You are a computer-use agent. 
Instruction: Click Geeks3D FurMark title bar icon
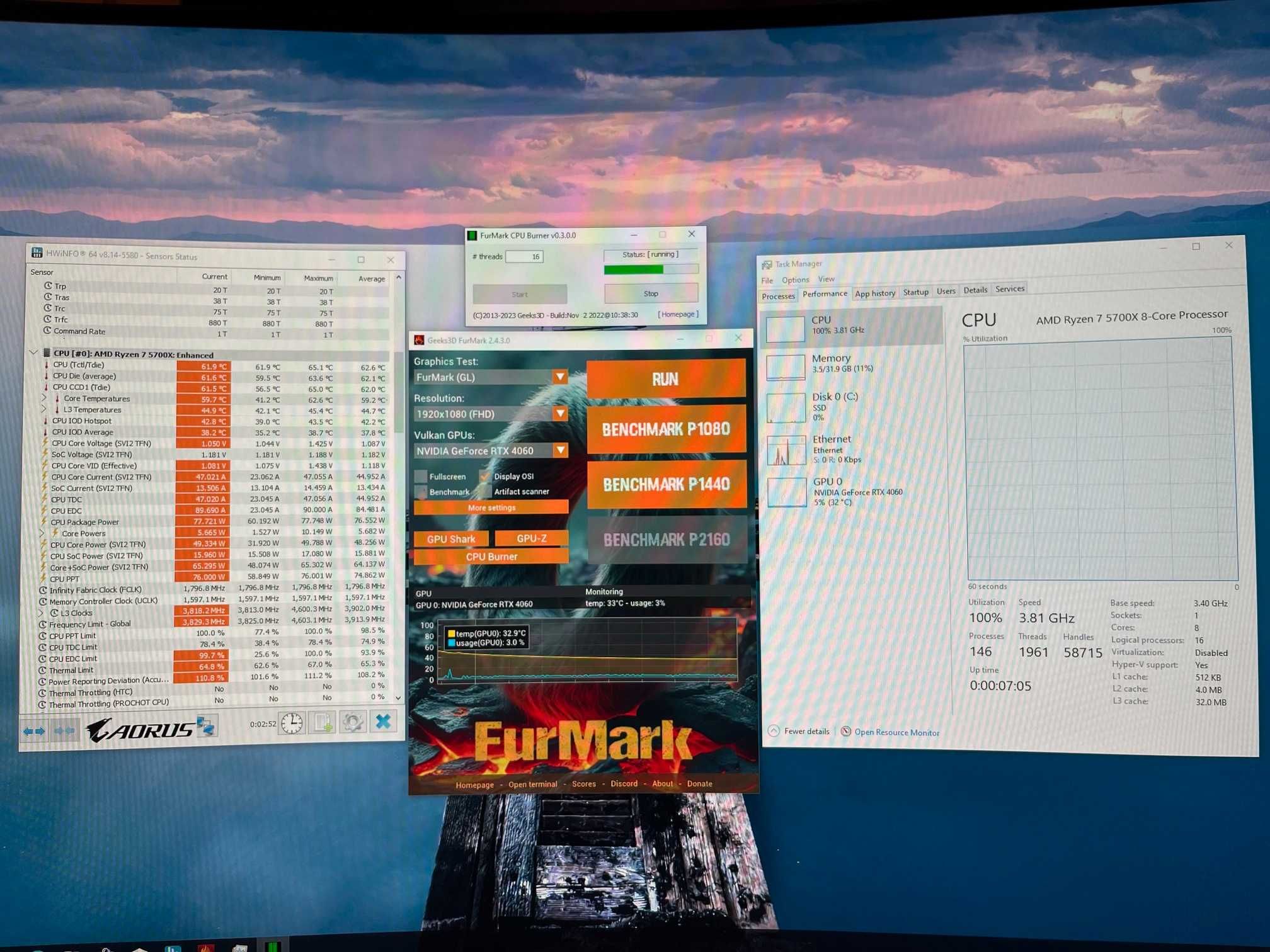[419, 340]
